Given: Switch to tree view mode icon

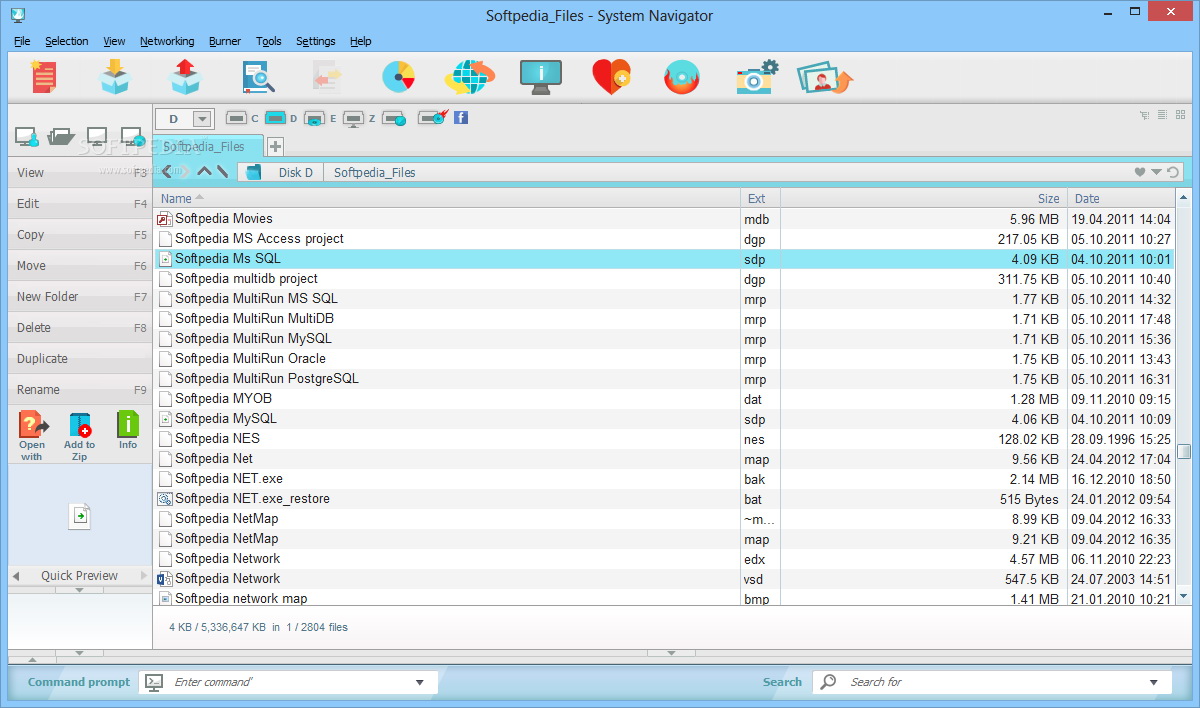Looking at the screenshot, I should [1144, 115].
